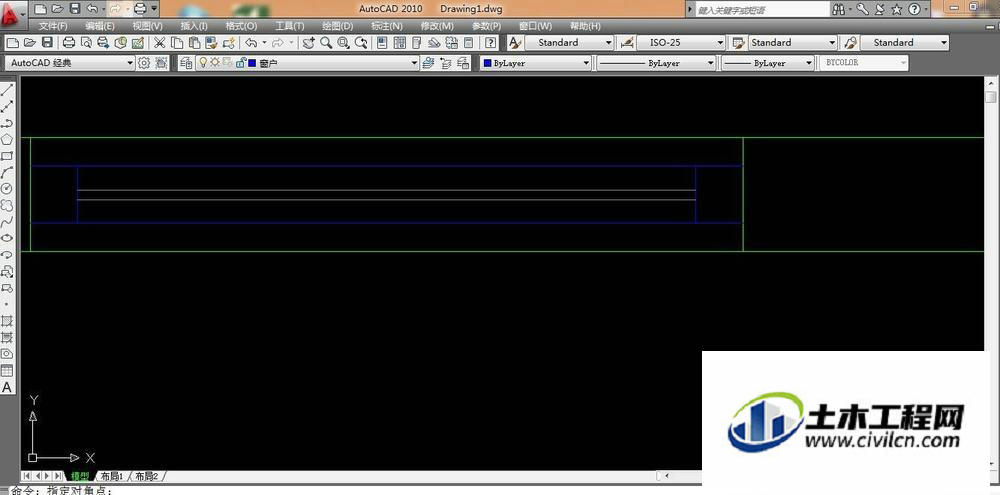Open the 绘图(D) menu
Viewport: 1000px width, 495px height.
pyautogui.click(x=337, y=26)
